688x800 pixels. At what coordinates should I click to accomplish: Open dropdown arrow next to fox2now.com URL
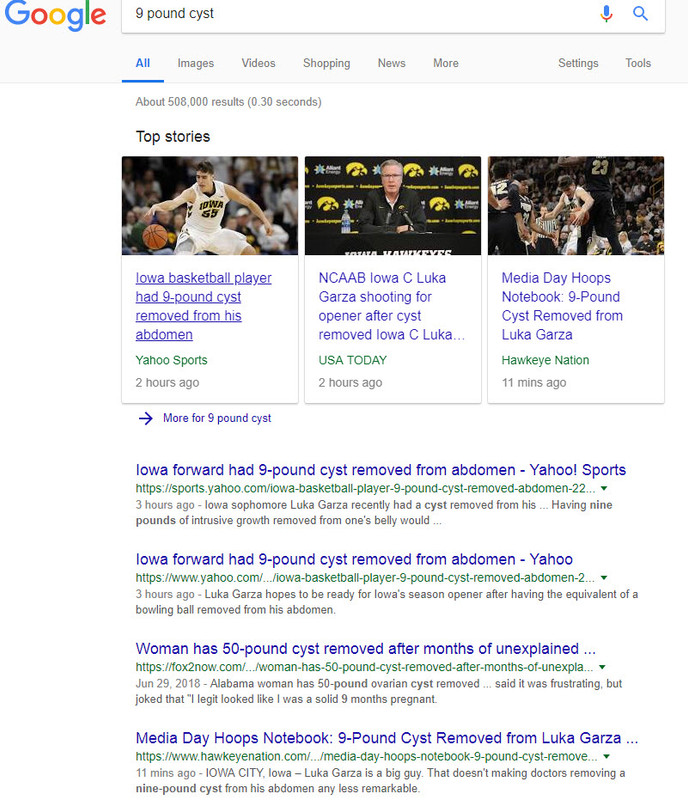click(x=602, y=667)
